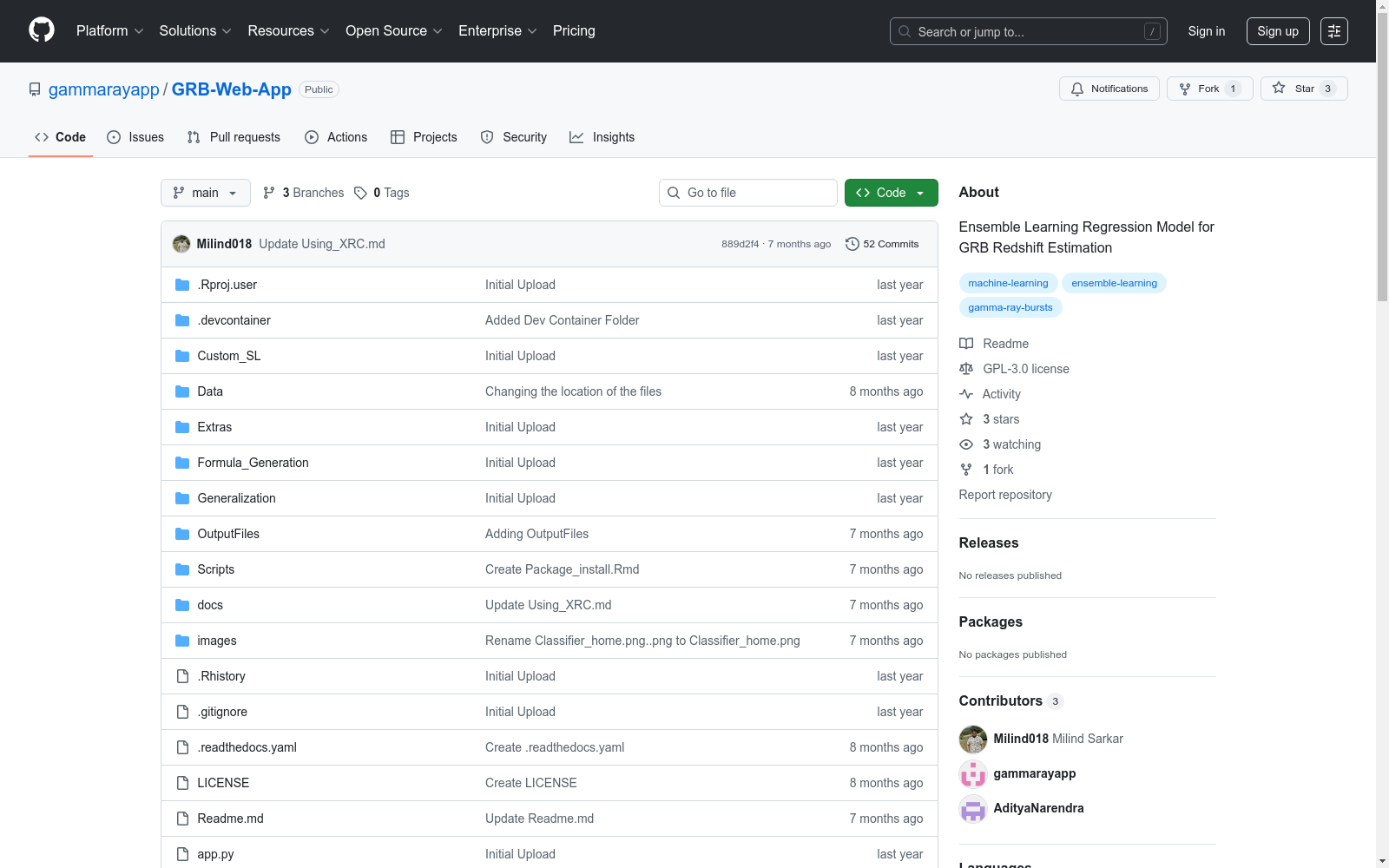The image size is (1389, 868).
Task: Open gammarayapp contributor avatar
Action: click(973, 773)
